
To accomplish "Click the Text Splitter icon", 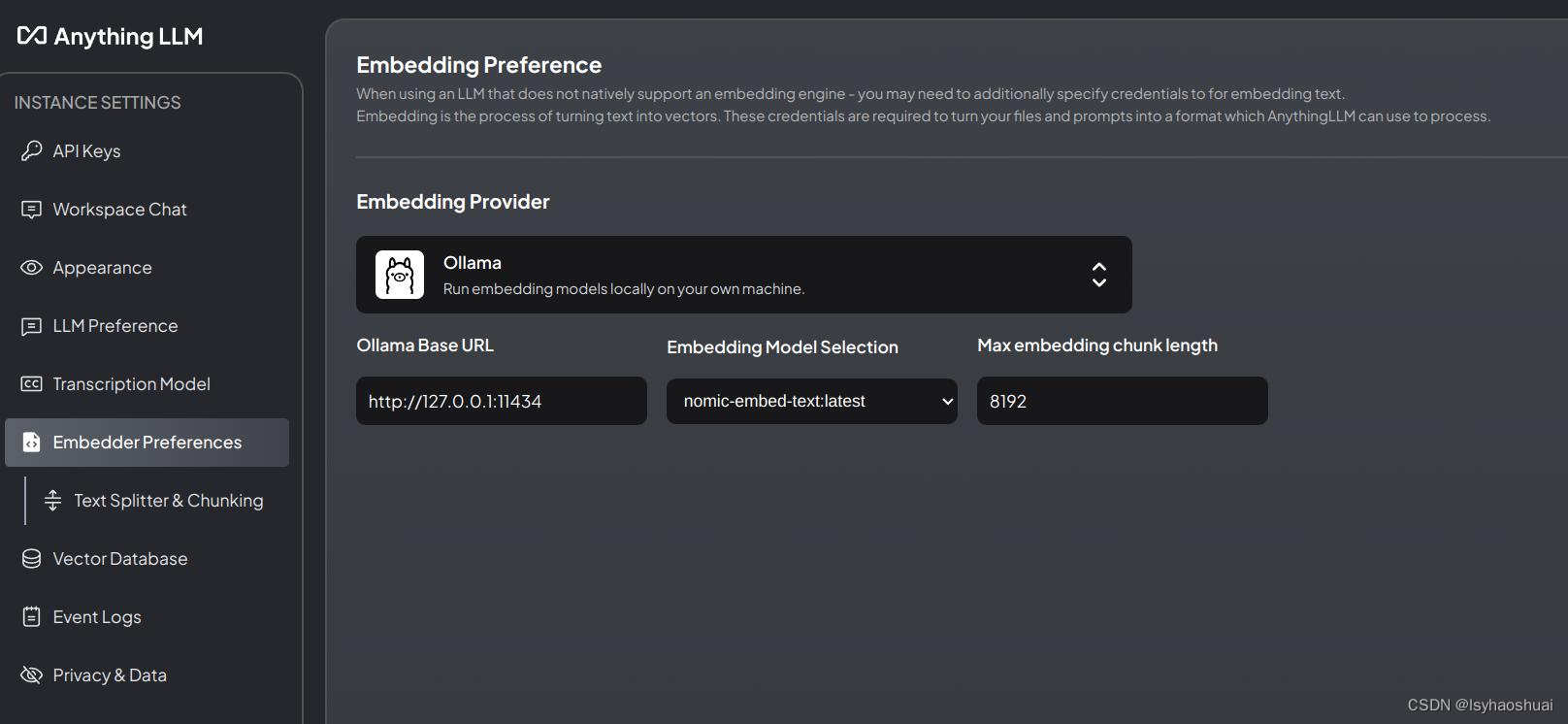I will click(x=53, y=500).
